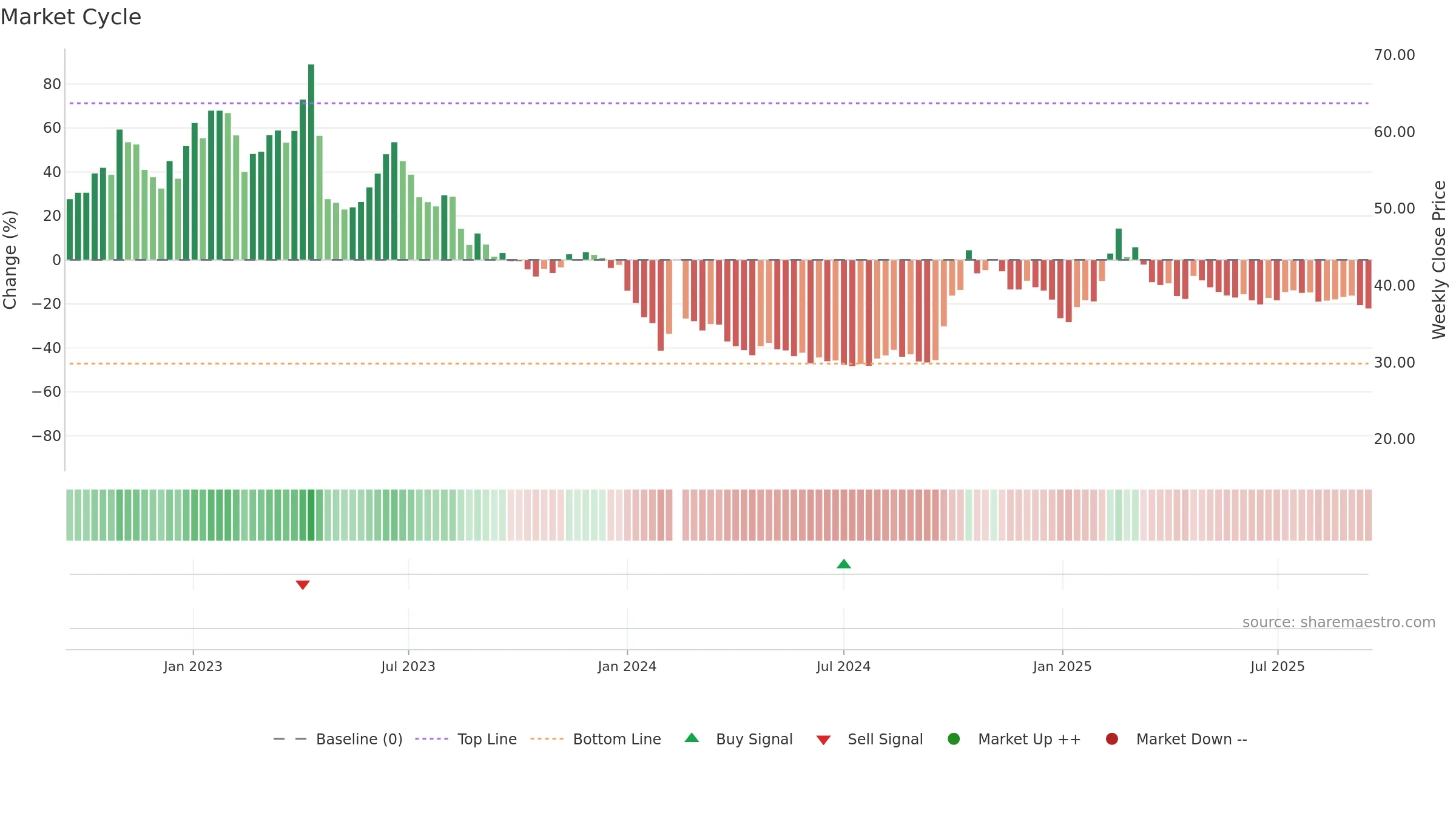The width and height of the screenshot is (1456, 819).
Task: Click the dark red circle icon in the legend
Action: coord(1112,739)
